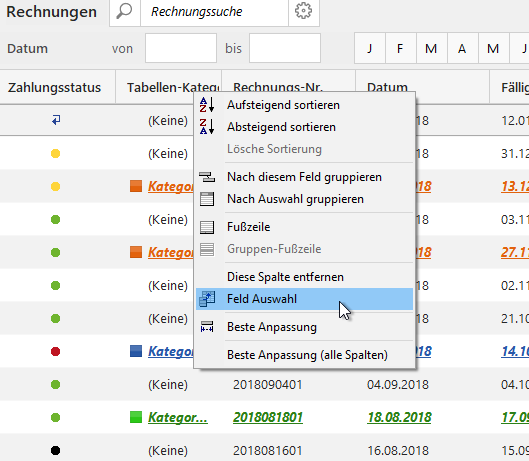This screenshot has width=529, height=461.
Task: Choose Aufsteigend sortieren A-Z icon
Action: tap(207, 105)
